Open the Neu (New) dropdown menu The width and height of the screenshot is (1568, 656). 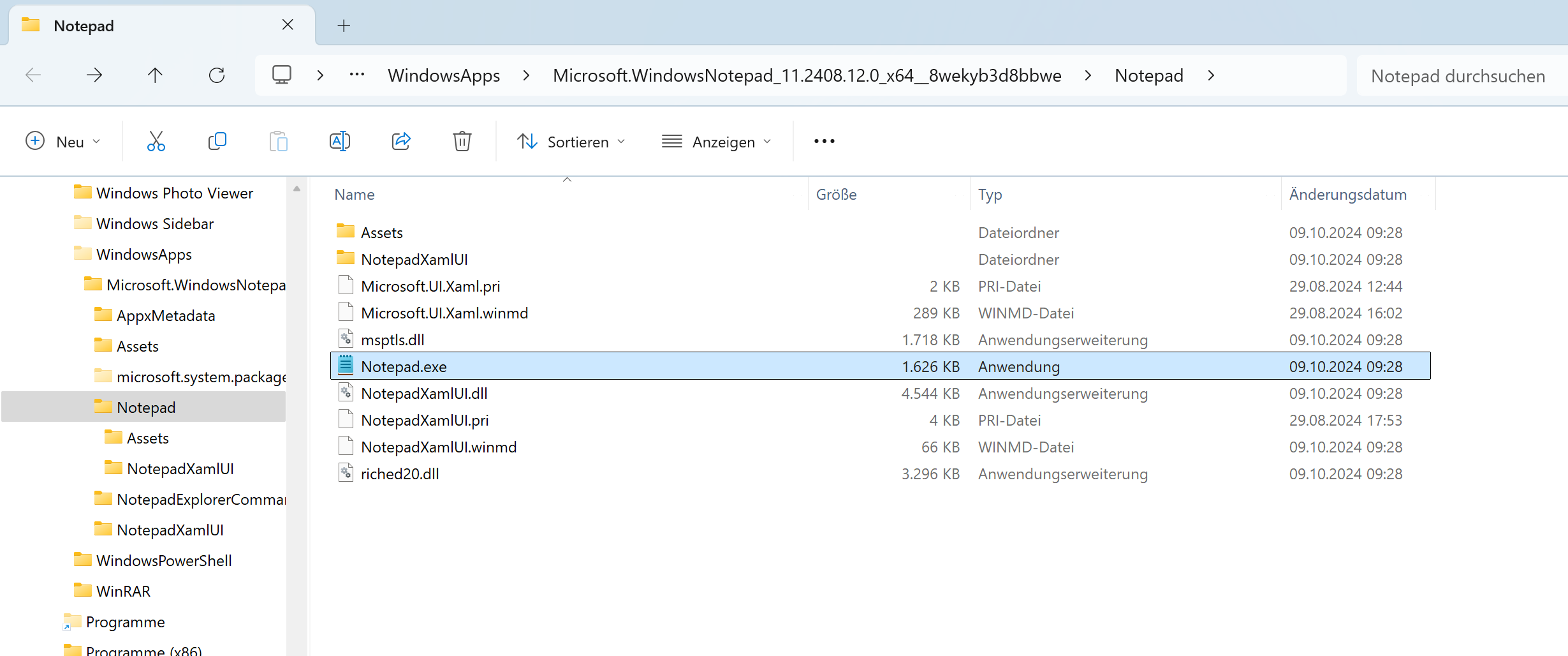click(62, 141)
